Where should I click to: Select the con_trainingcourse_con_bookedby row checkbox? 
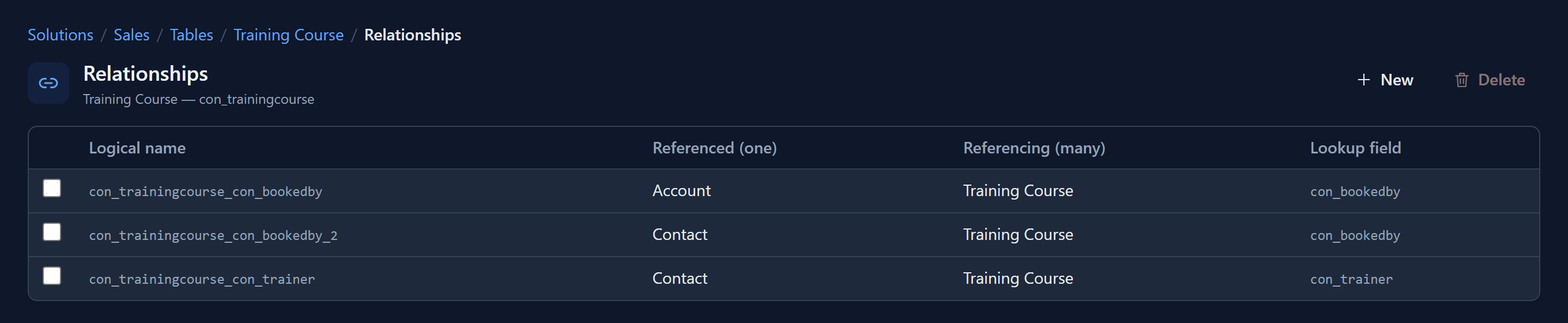click(52, 188)
